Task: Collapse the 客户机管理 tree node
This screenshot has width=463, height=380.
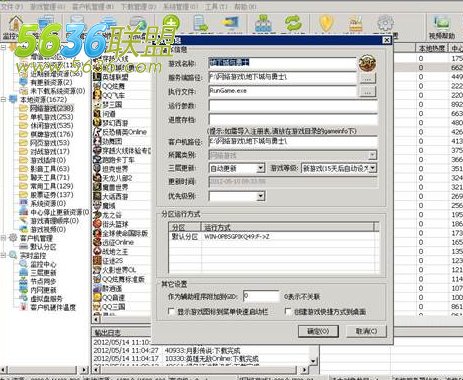Action: (x=3, y=238)
